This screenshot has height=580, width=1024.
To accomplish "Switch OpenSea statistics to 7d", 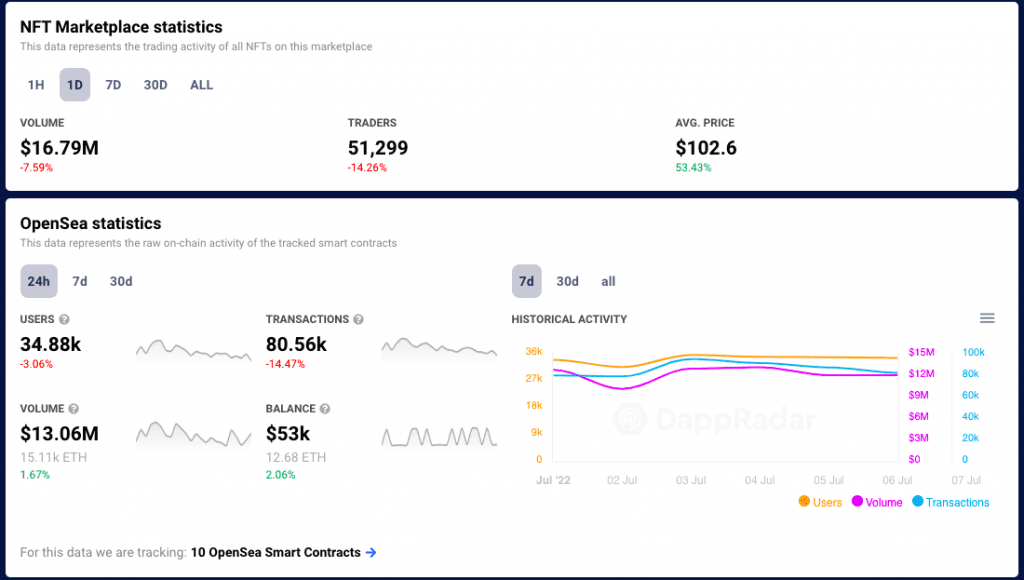I will (80, 282).
